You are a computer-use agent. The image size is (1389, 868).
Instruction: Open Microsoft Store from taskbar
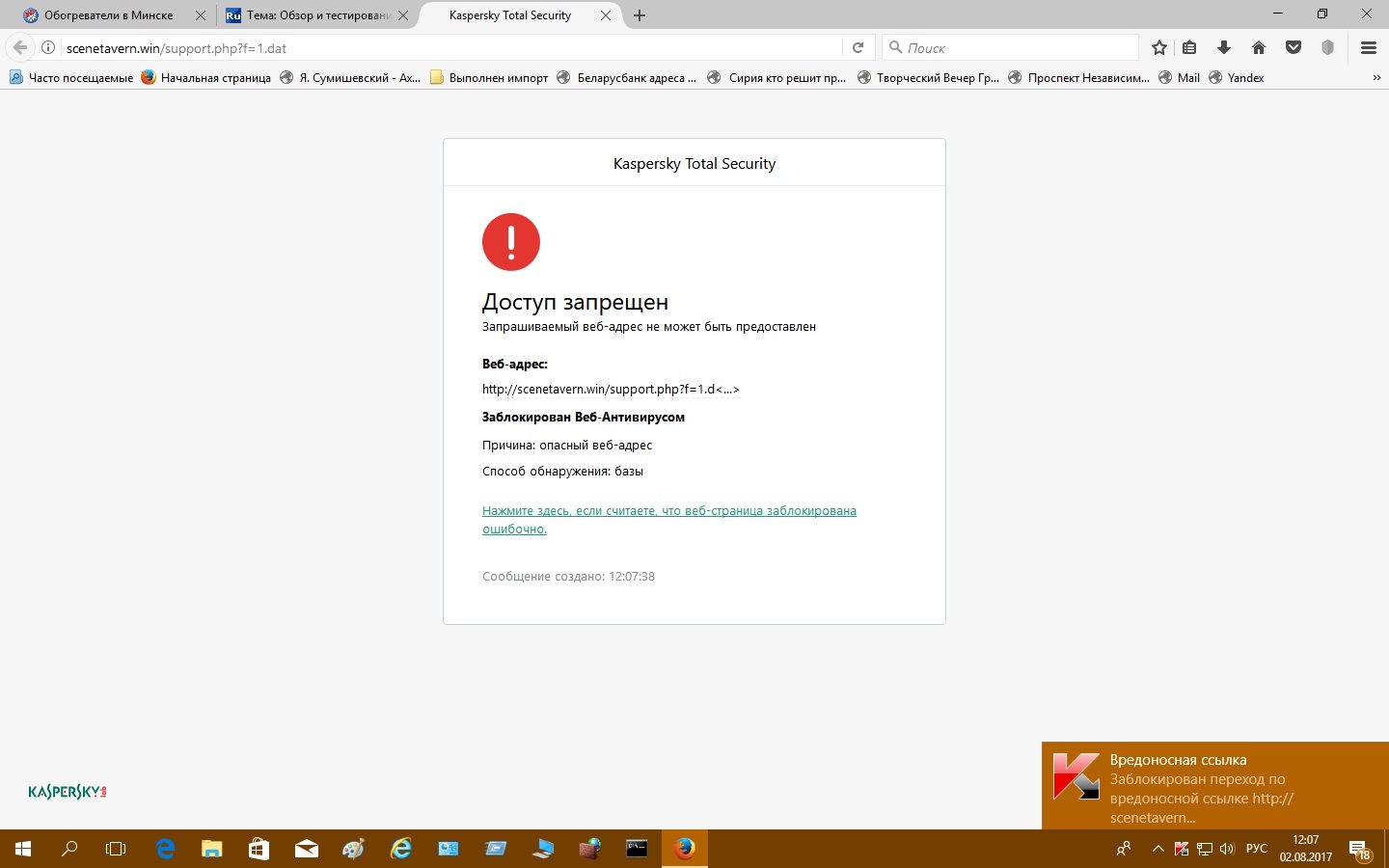point(259,849)
